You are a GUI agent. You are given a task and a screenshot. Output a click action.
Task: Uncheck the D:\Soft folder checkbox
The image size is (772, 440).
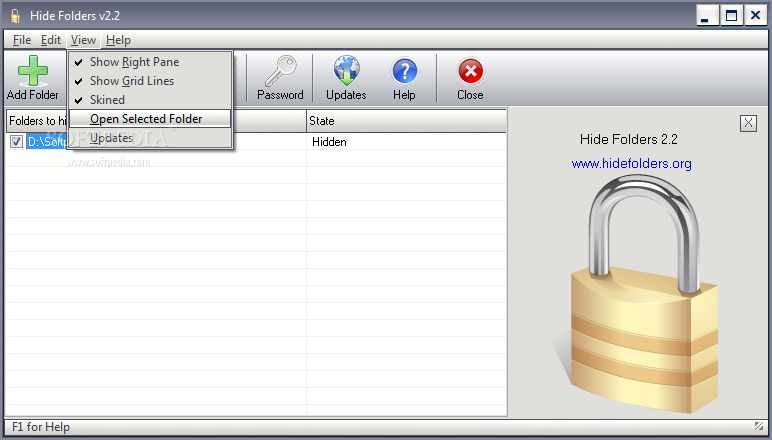pos(16,142)
